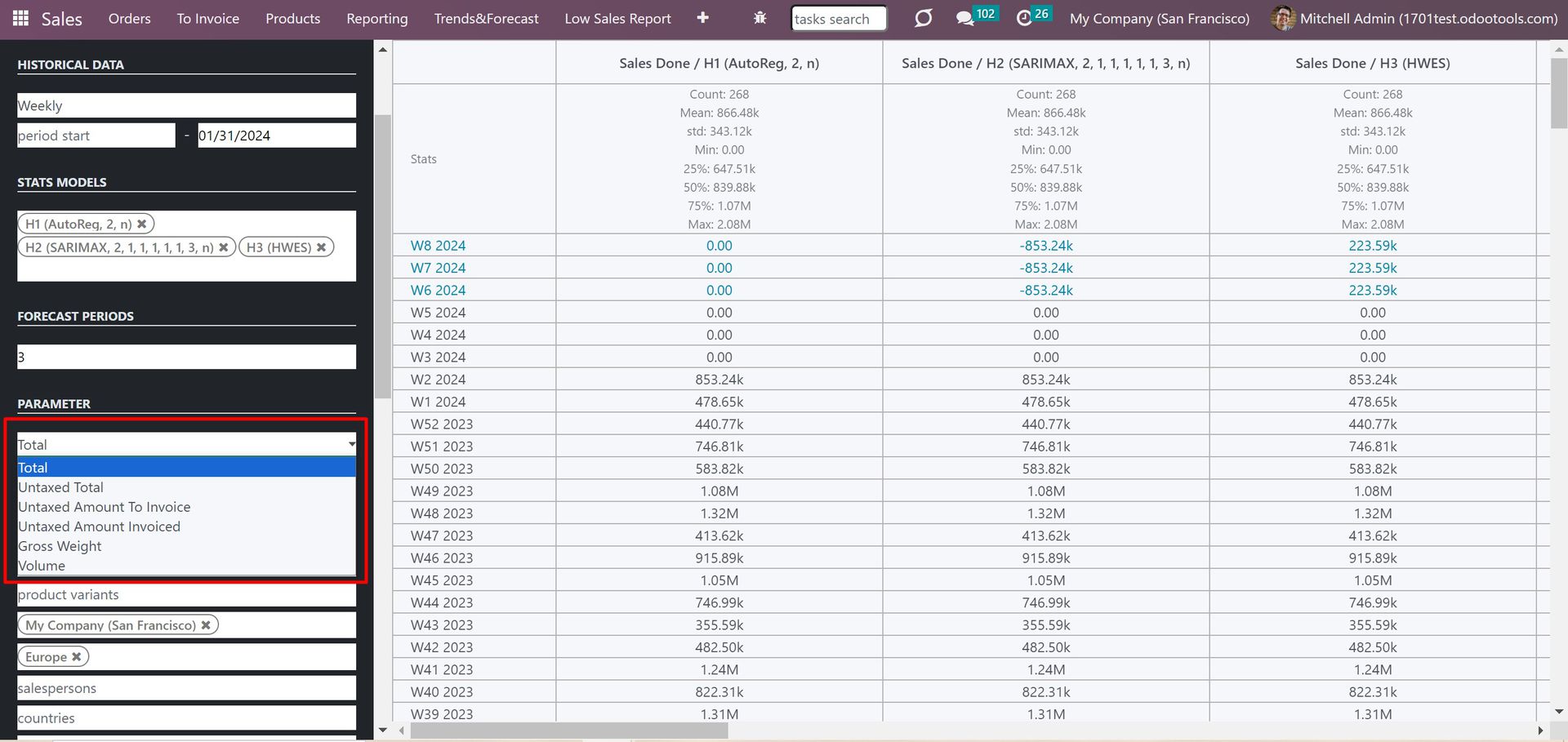This screenshot has width=1568, height=742.
Task: Remove the H3 (HWES) model tag
Action: coord(322,247)
